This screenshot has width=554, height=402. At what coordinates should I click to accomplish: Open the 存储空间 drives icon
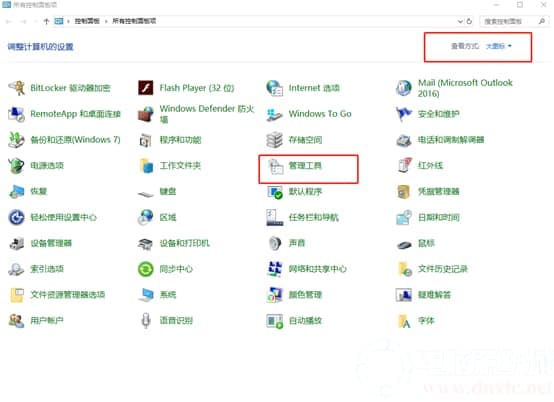coord(275,140)
